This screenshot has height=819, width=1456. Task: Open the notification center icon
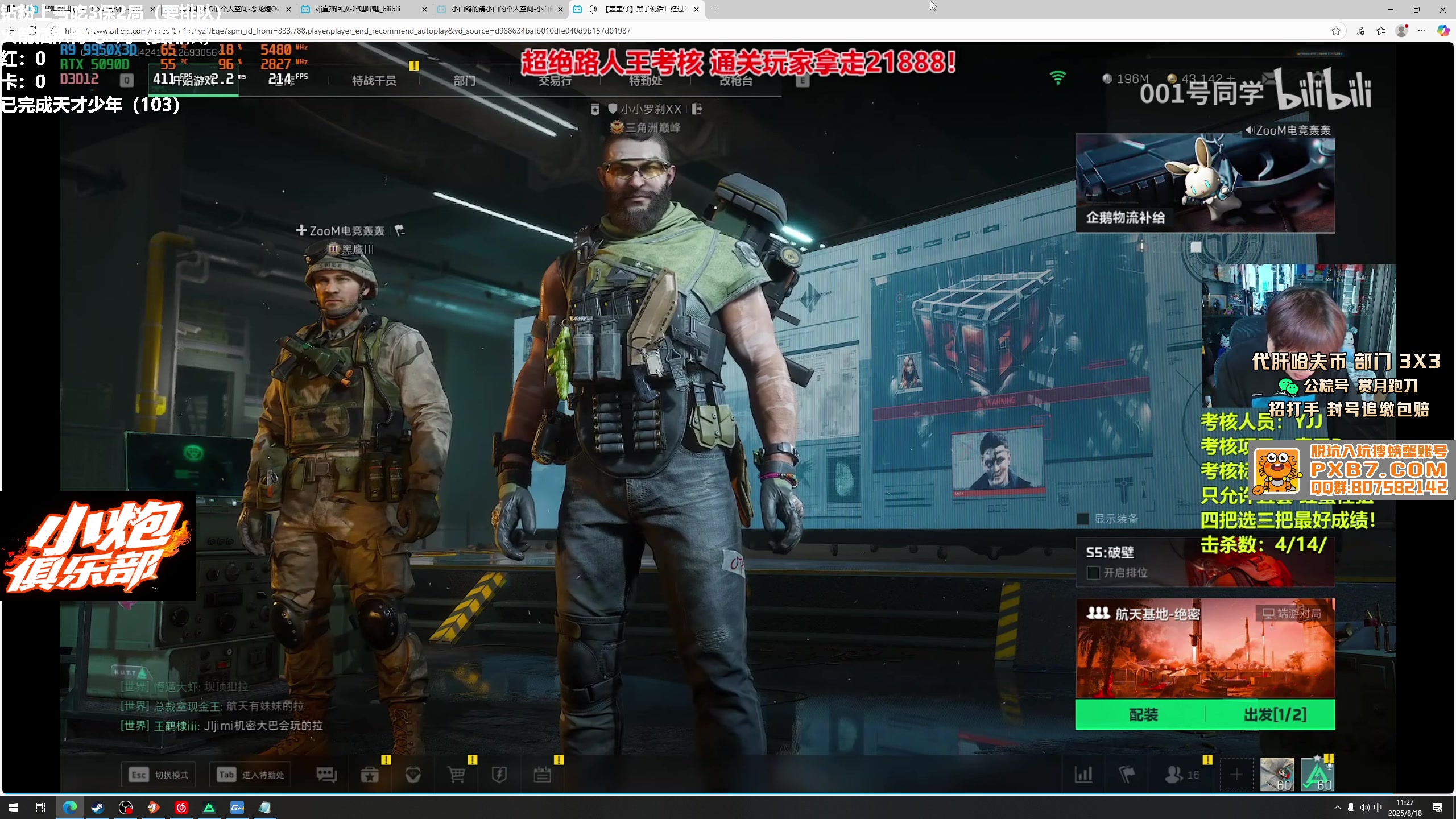[x=1437, y=807]
